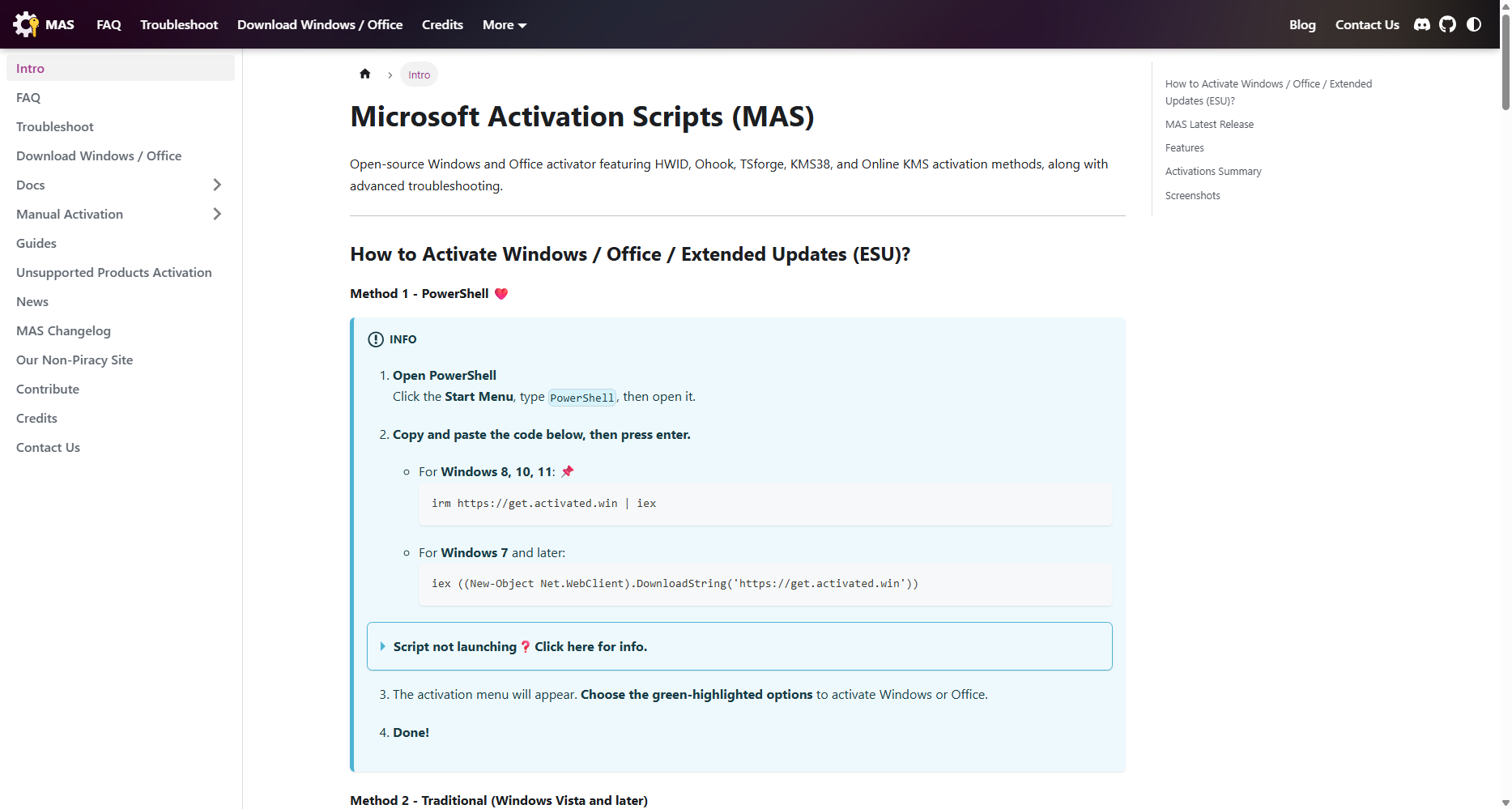Select Intro in the sidebar

click(121, 68)
